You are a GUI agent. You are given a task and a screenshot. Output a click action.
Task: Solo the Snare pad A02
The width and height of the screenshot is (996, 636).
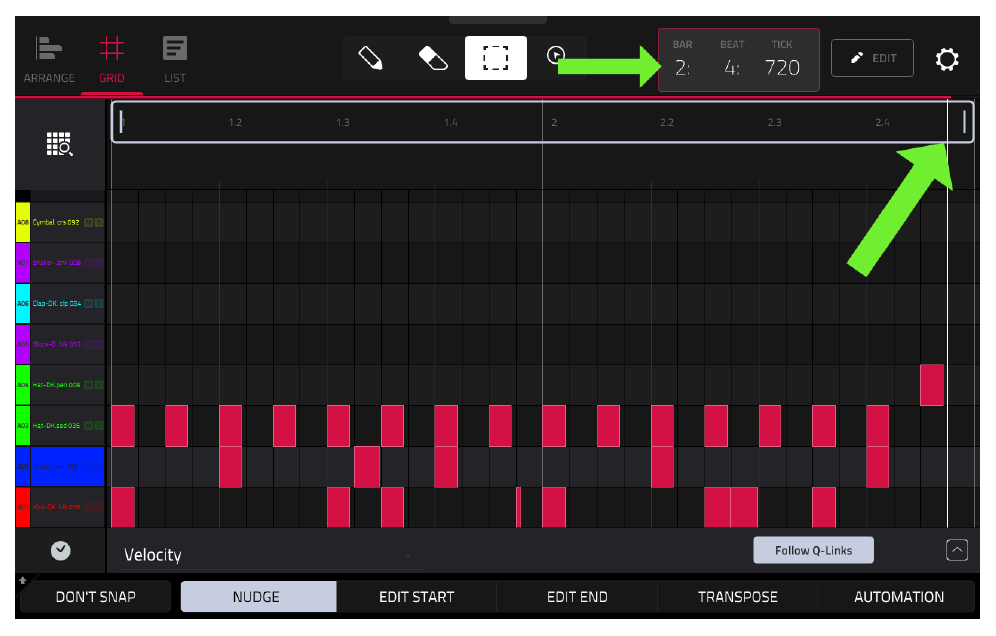point(98,466)
